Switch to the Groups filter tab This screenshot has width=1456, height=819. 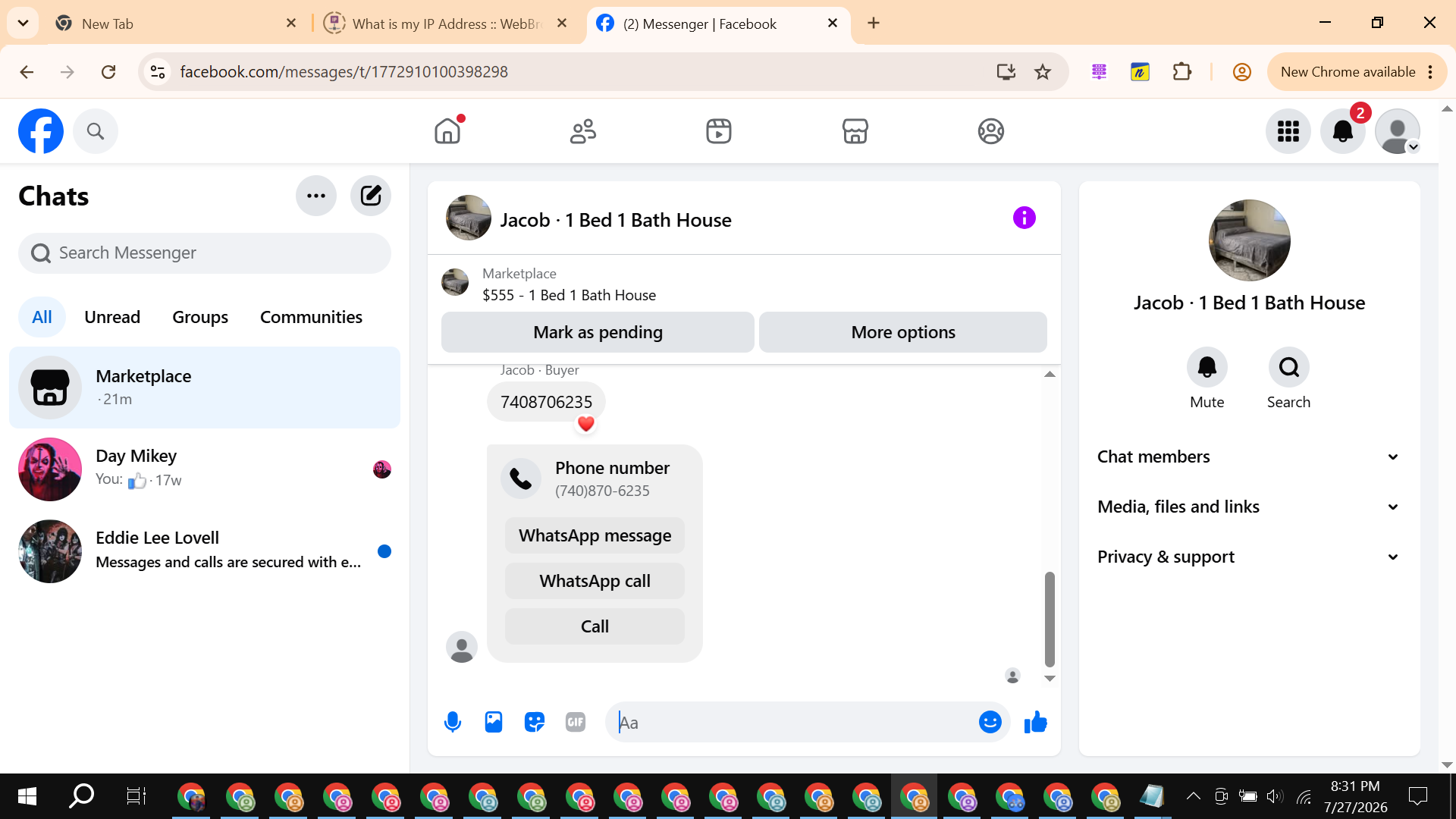pos(200,317)
